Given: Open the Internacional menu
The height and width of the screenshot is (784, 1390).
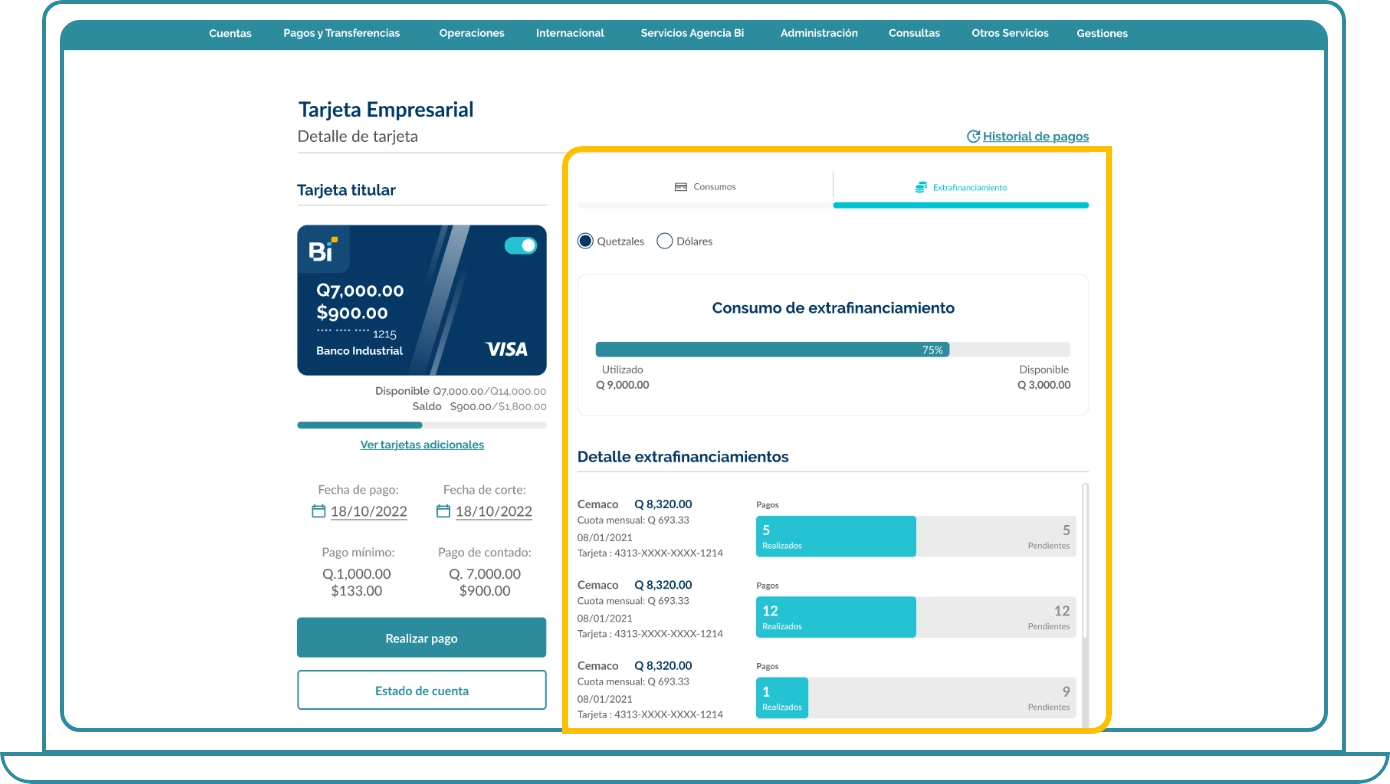Looking at the screenshot, I should pyautogui.click(x=570, y=33).
